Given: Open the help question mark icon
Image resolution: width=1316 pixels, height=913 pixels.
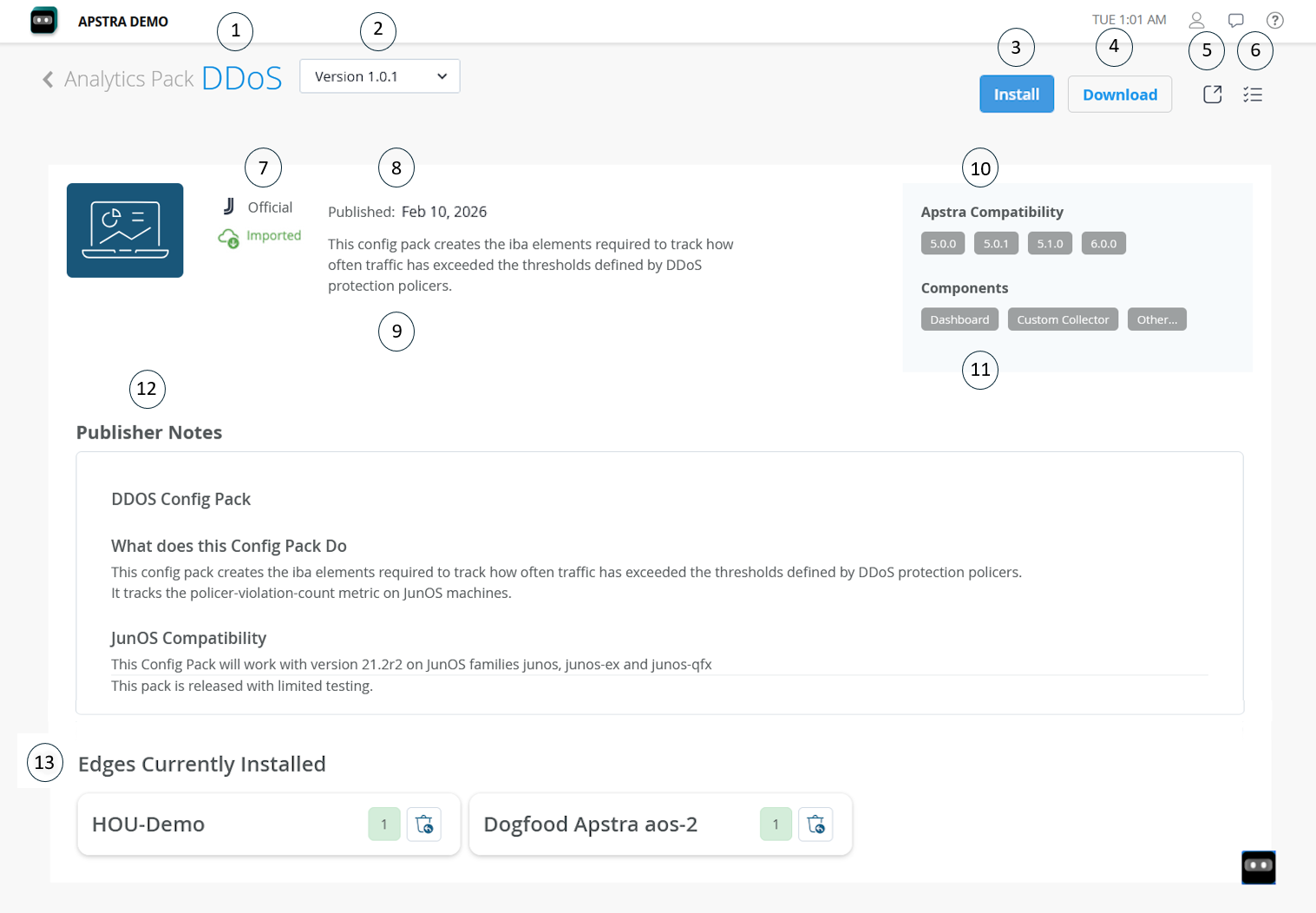Looking at the screenshot, I should point(1275,20).
